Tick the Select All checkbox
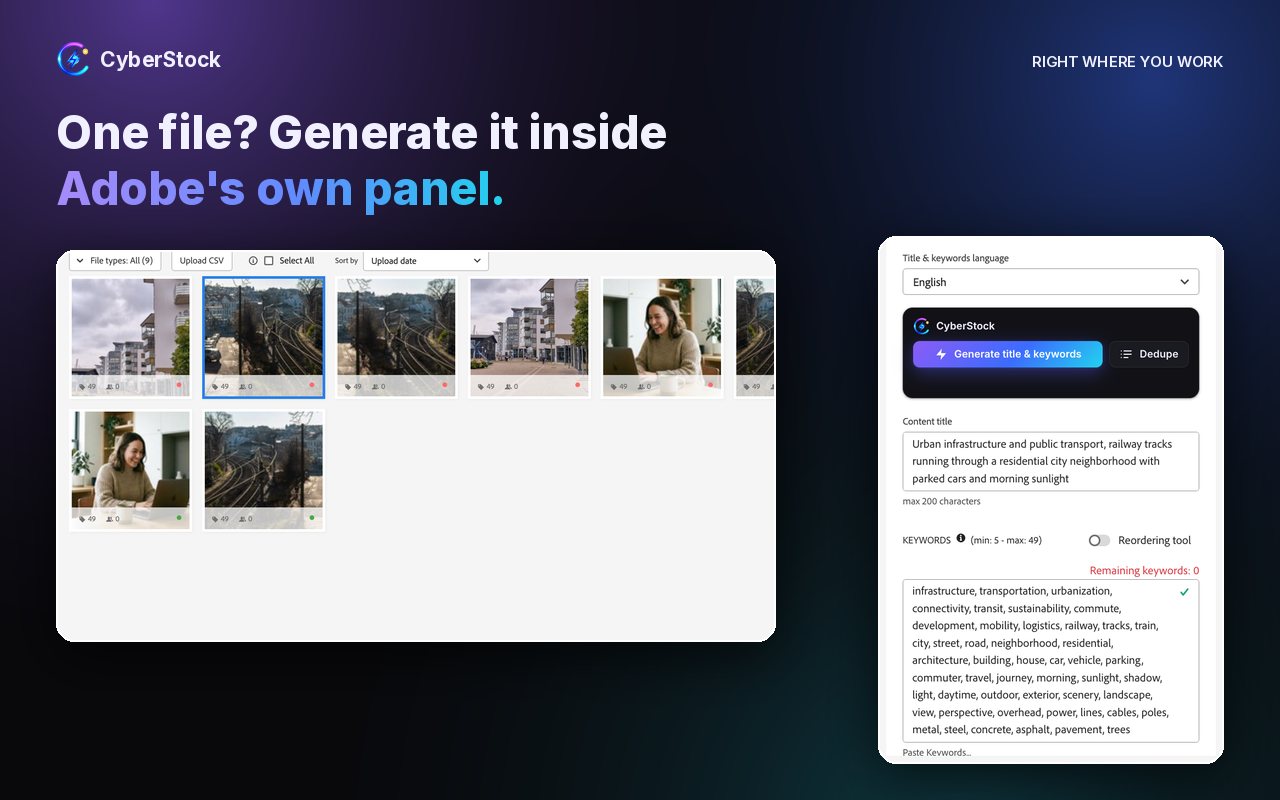1280x800 pixels. click(x=269, y=261)
